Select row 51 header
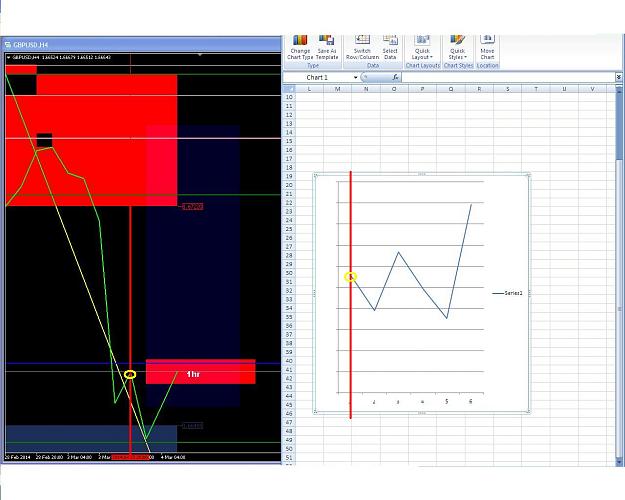Viewport: 625px width, 500px height. point(289,457)
